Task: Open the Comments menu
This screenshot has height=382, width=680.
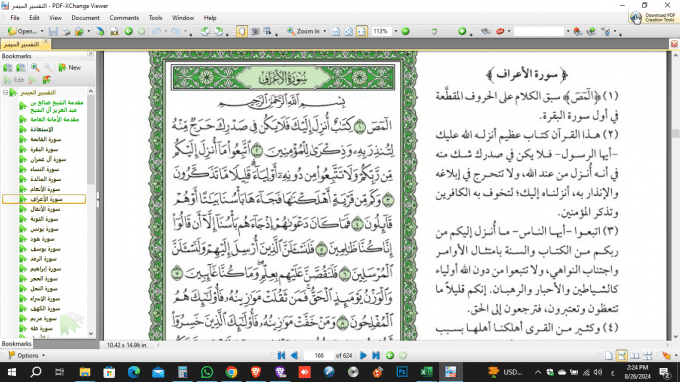Action: [x=124, y=18]
